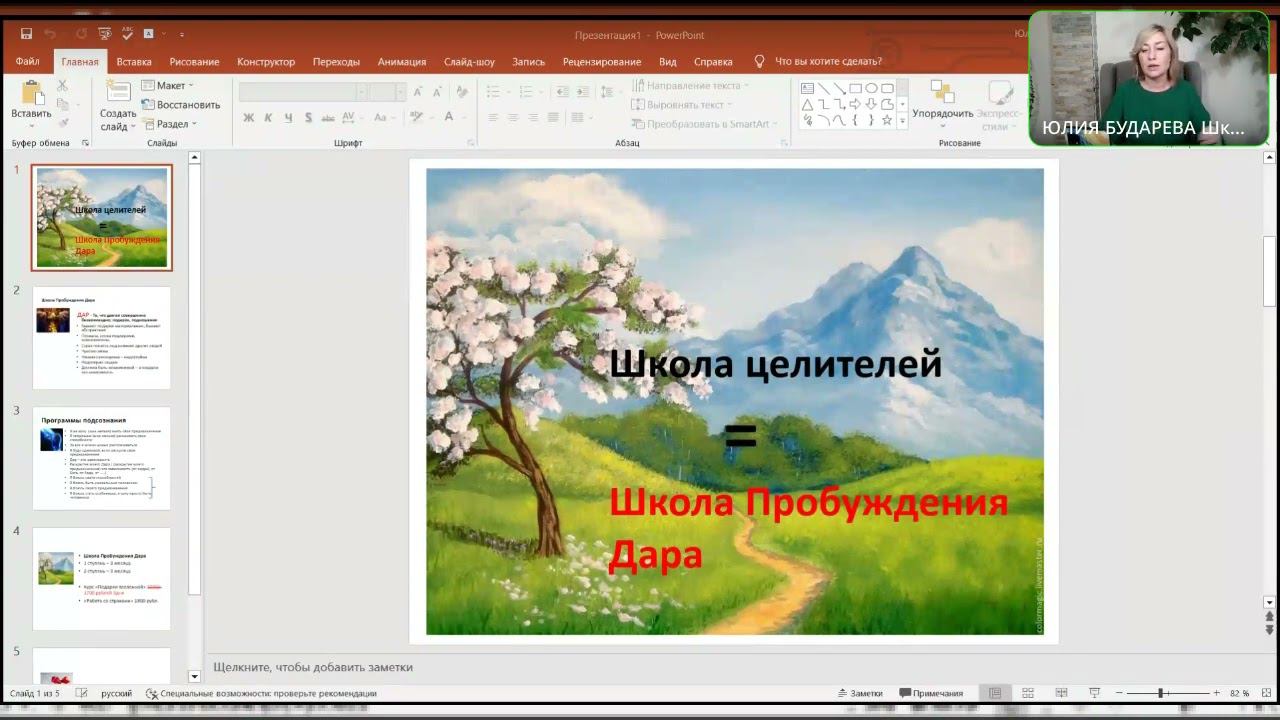The width and height of the screenshot is (1280, 720).
Task: Click accessibility check recommendations status
Action: [261, 693]
